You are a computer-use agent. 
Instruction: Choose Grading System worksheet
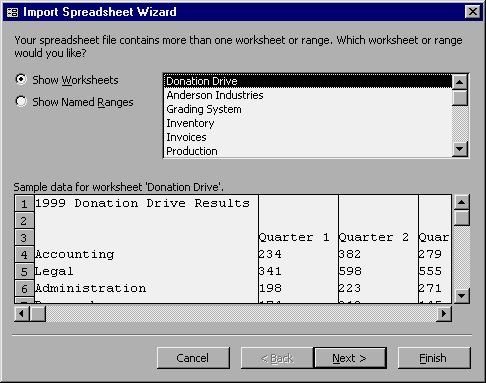[204, 109]
